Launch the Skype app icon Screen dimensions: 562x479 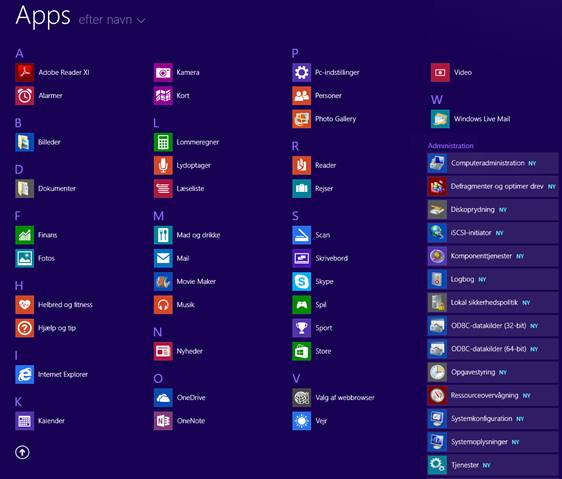pos(302,281)
